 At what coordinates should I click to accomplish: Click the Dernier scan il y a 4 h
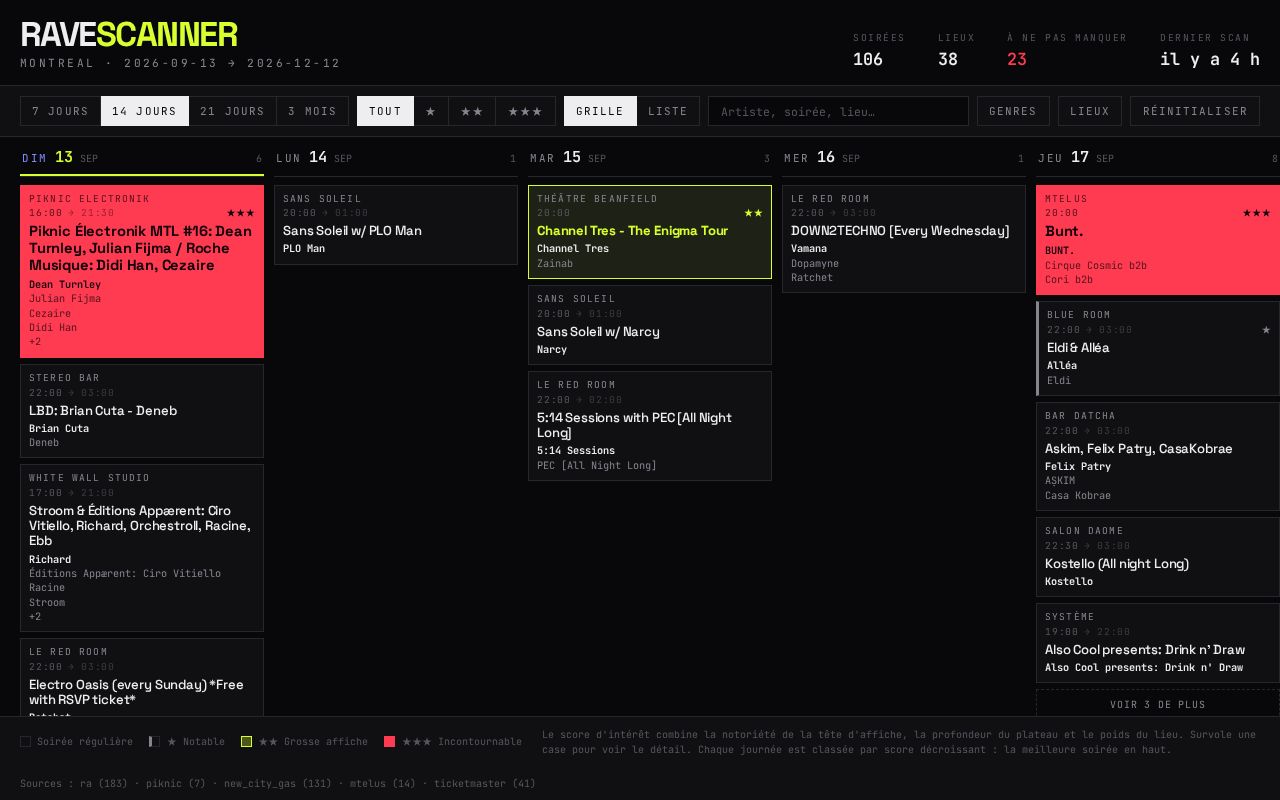pyautogui.click(x=1210, y=60)
